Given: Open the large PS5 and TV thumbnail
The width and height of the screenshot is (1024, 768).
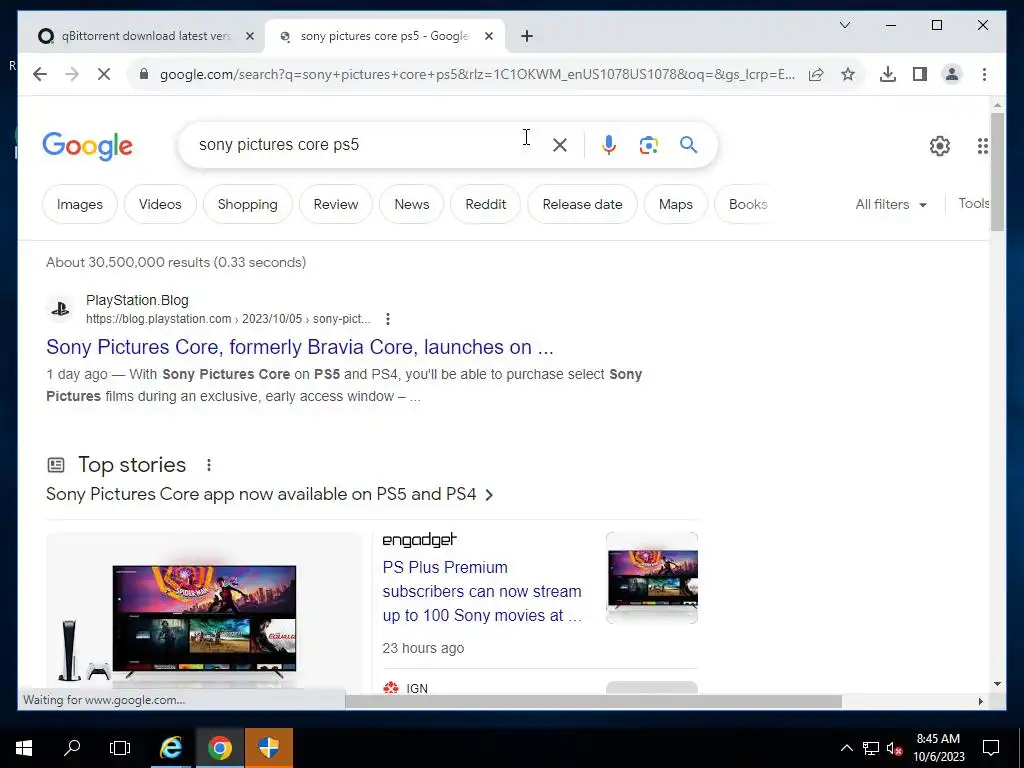Looking at the screenshot, I should (x=204, y=611).
